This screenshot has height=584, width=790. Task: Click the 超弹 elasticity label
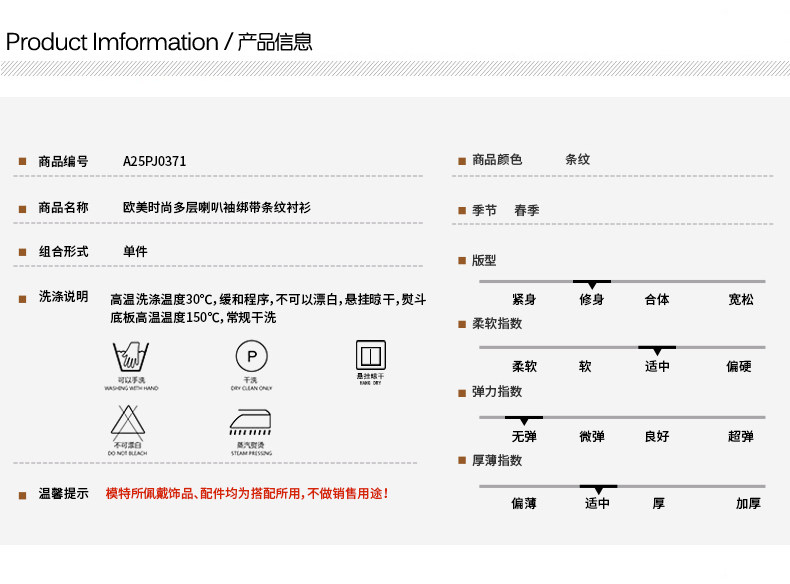coord(741,436)
